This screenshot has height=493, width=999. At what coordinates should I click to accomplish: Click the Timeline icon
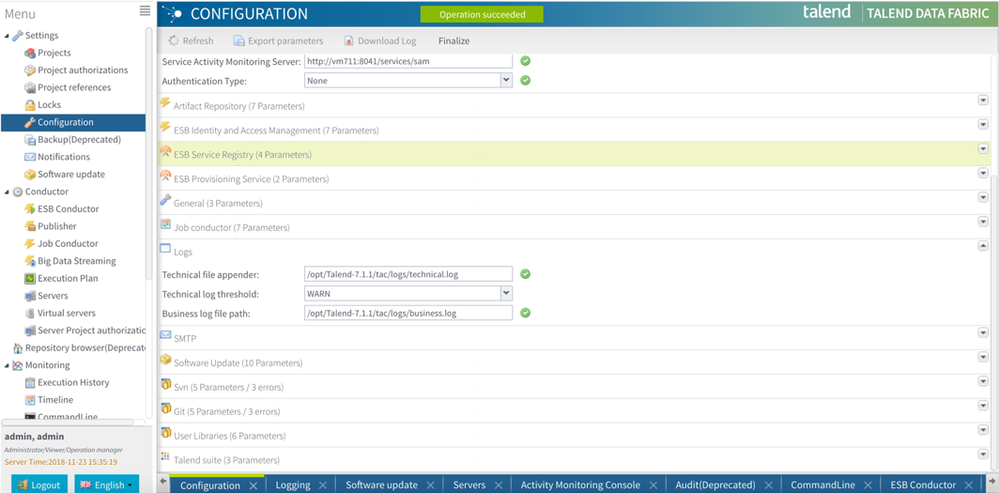tap(30, 400)
